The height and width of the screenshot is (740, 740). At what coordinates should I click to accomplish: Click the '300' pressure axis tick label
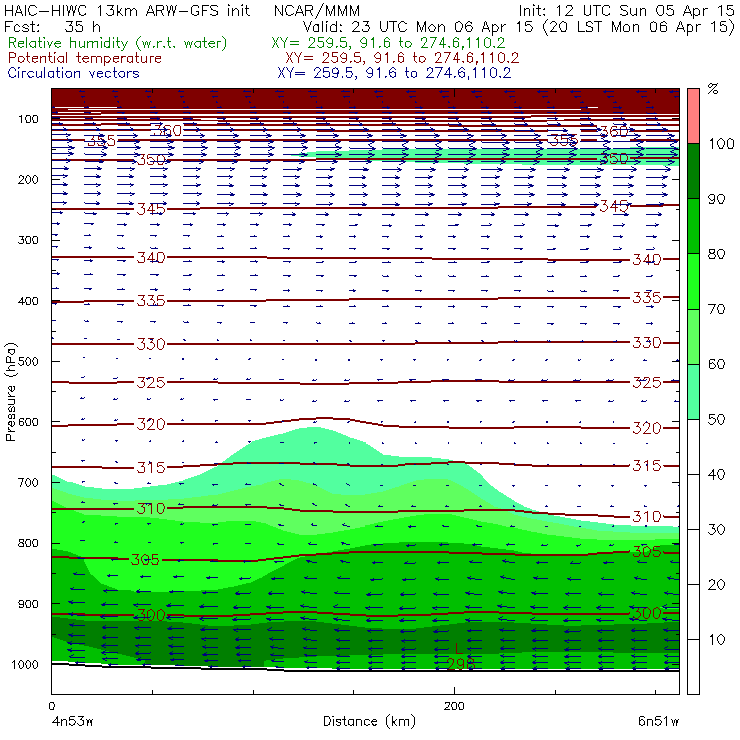pos(28,240)
